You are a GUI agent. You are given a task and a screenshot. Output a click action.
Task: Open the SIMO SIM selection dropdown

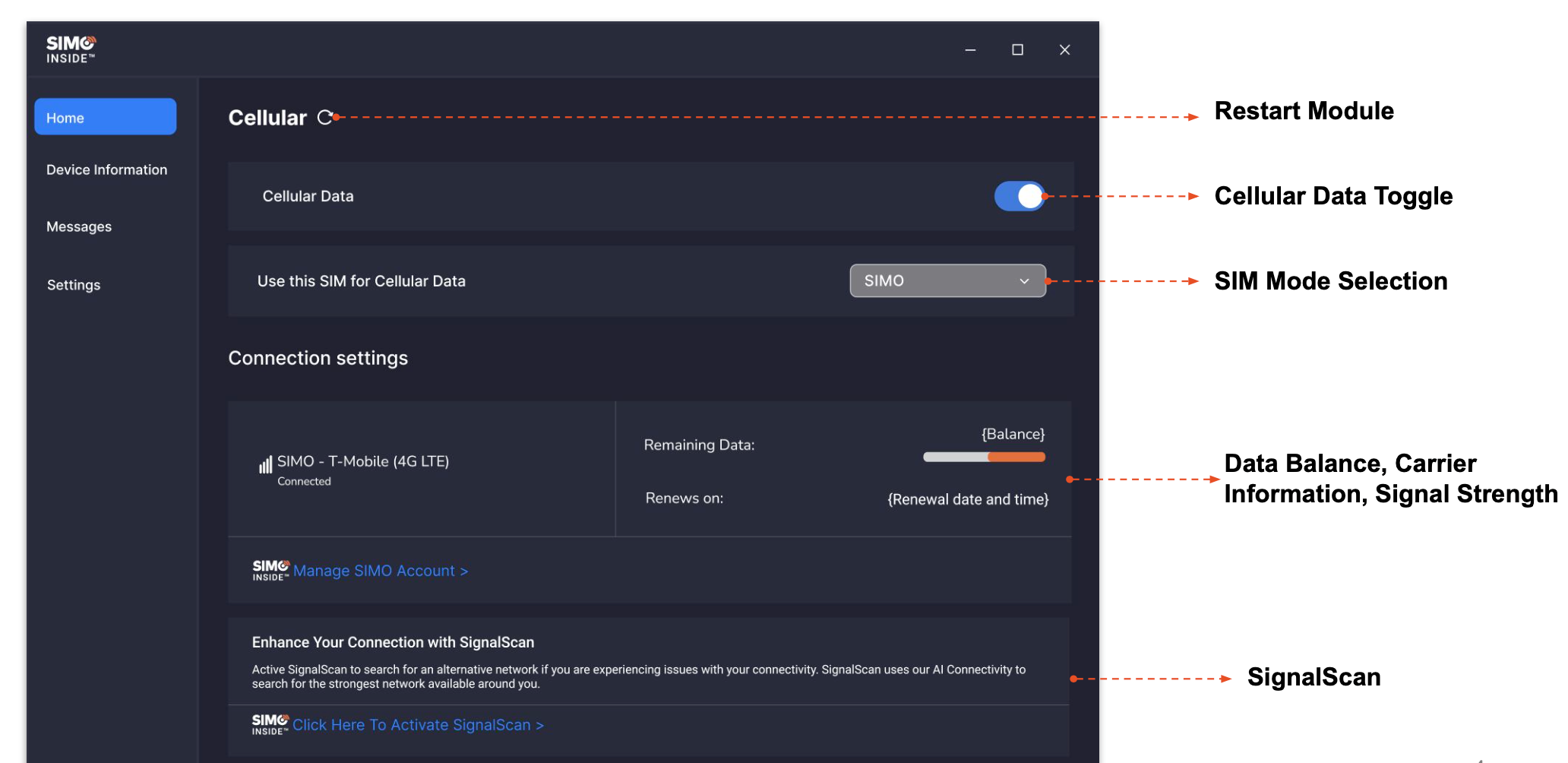[x=947, y=280]
